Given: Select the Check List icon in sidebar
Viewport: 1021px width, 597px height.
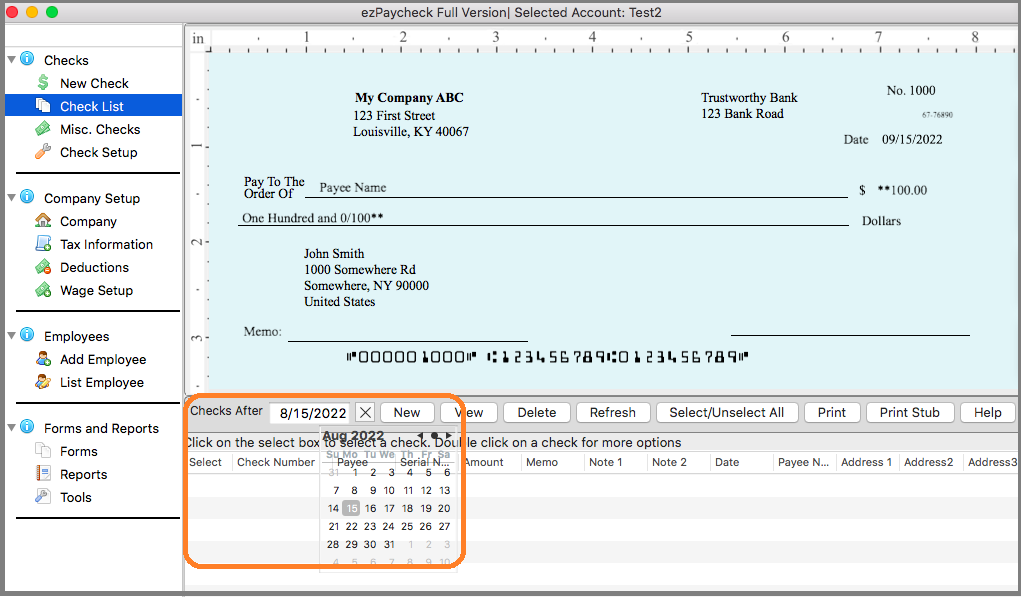Looking at the screenshot, I should coord(43,106).
